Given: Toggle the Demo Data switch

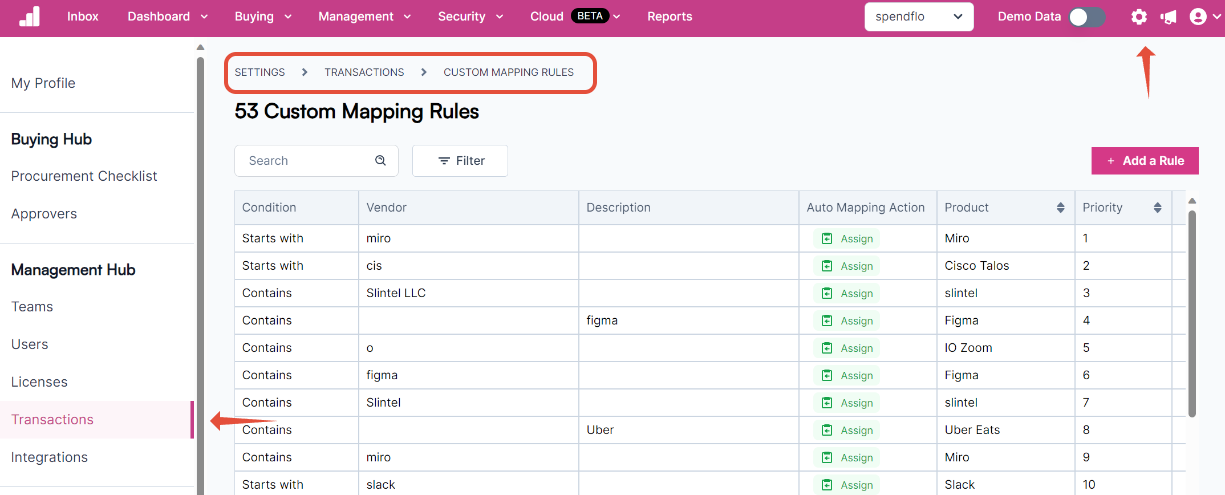Looking at the screenshot, I should [1087, 17].
